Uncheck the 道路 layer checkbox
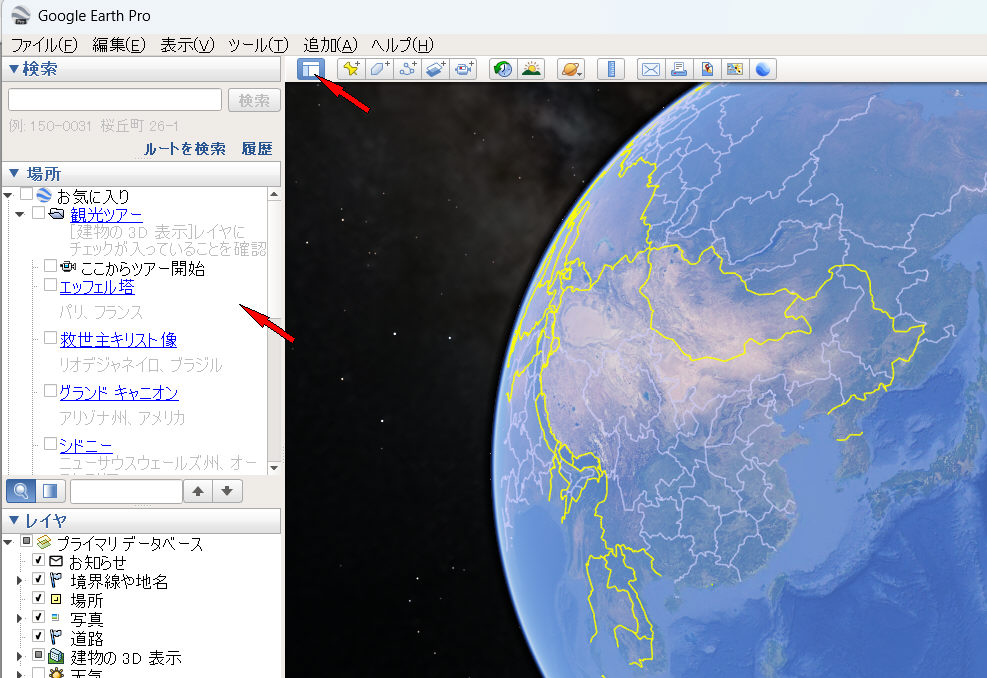The width and height of the screenshot is (987, 678). pos(39,637)
